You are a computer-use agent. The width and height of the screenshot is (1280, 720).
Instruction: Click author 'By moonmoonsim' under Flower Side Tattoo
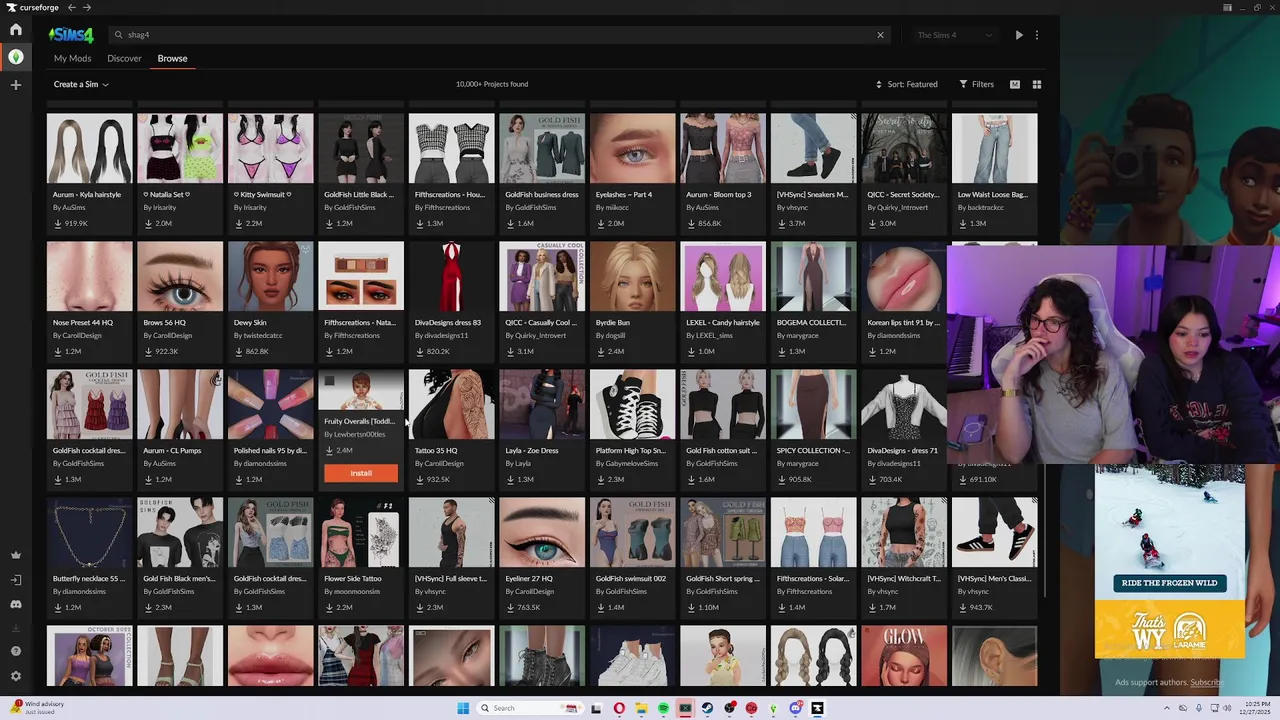point(352,591)
